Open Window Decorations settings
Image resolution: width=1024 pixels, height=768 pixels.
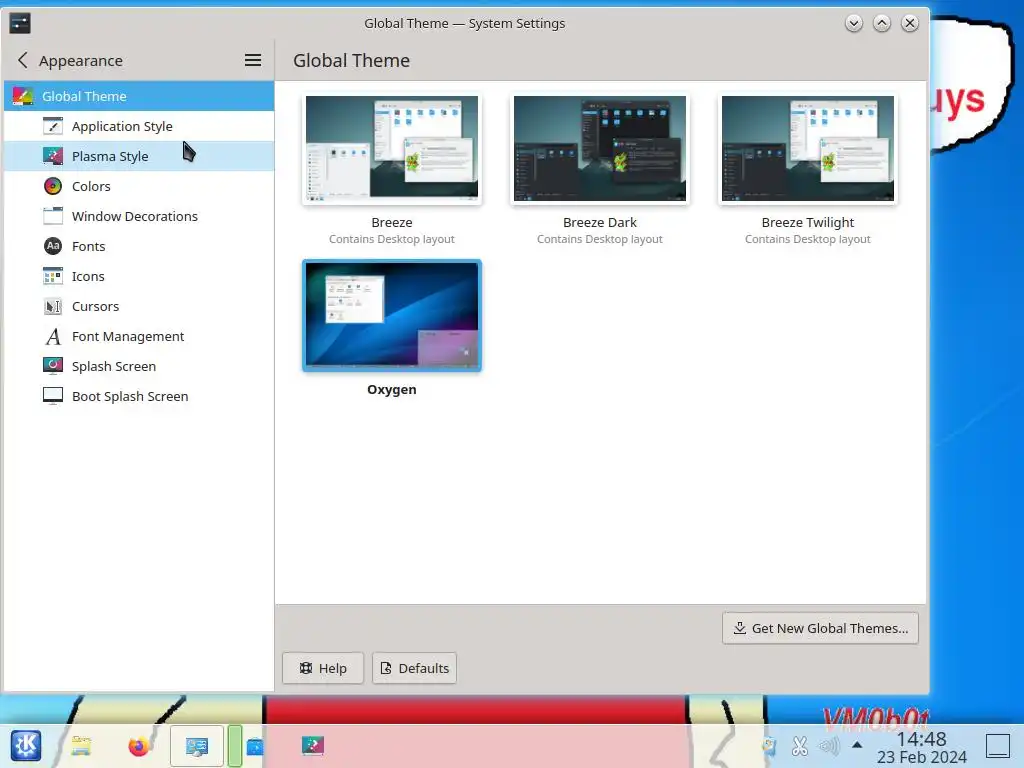click(x=139, y=216)
